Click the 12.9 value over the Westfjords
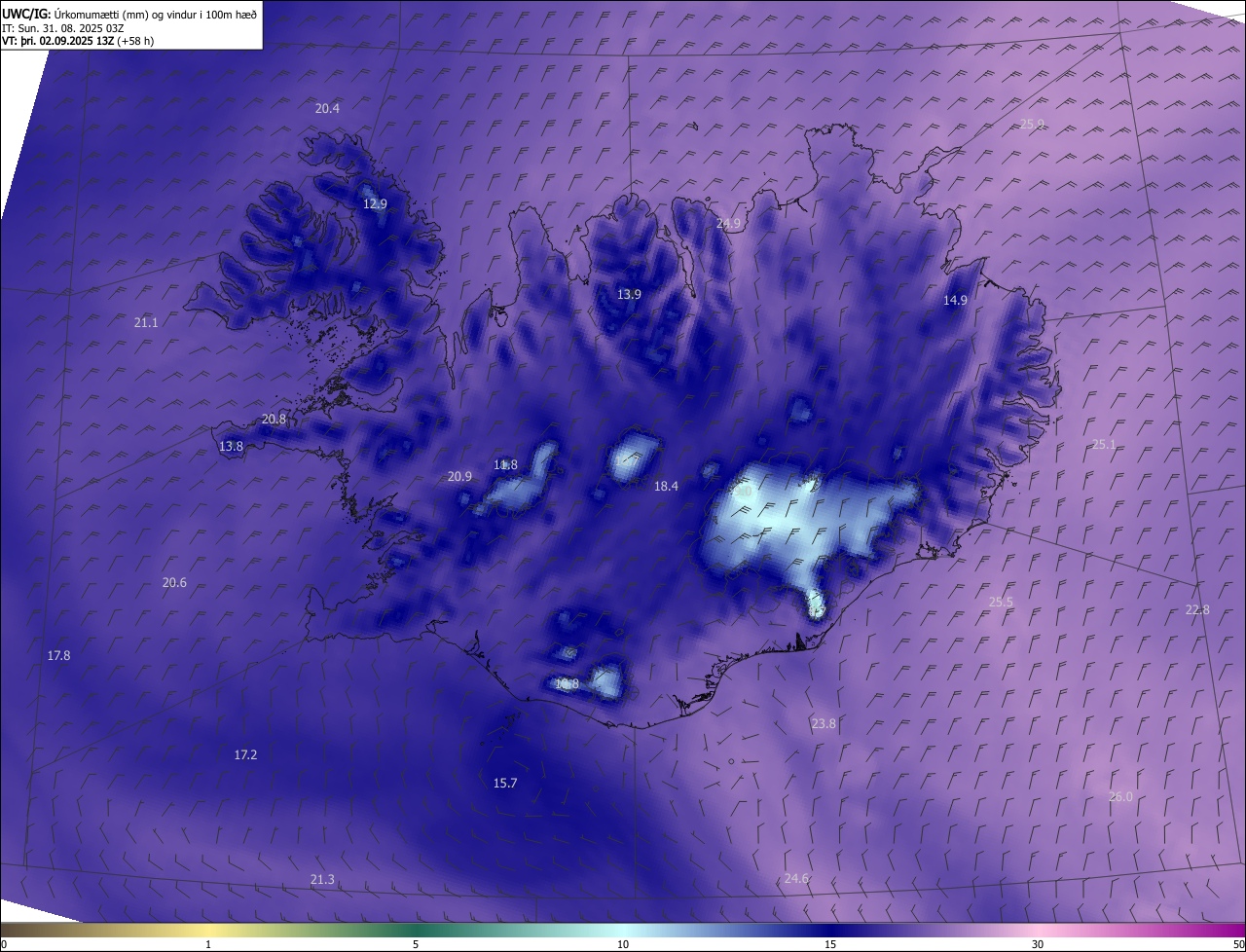The height and width of the screenshot is (952, 1246). point(375,204)
